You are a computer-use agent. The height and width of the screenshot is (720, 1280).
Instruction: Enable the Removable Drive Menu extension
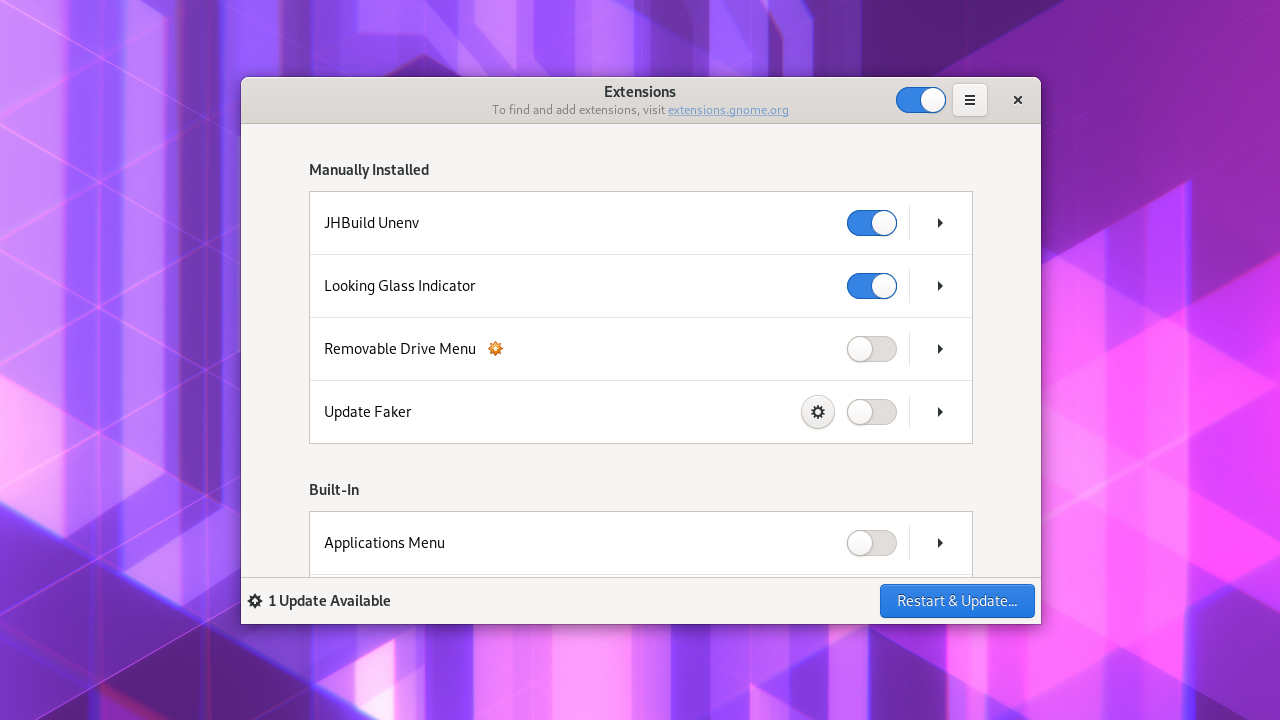tap(871, 349)
